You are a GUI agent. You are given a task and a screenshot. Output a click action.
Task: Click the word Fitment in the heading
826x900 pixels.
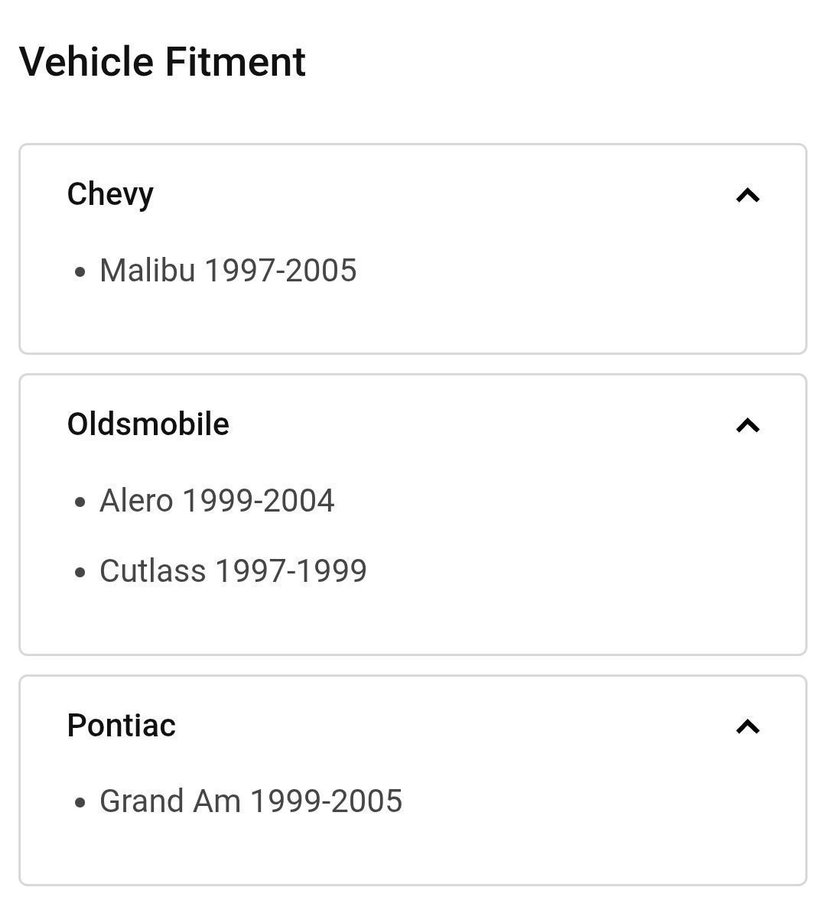pyautogui.click(x=235, y=62)
